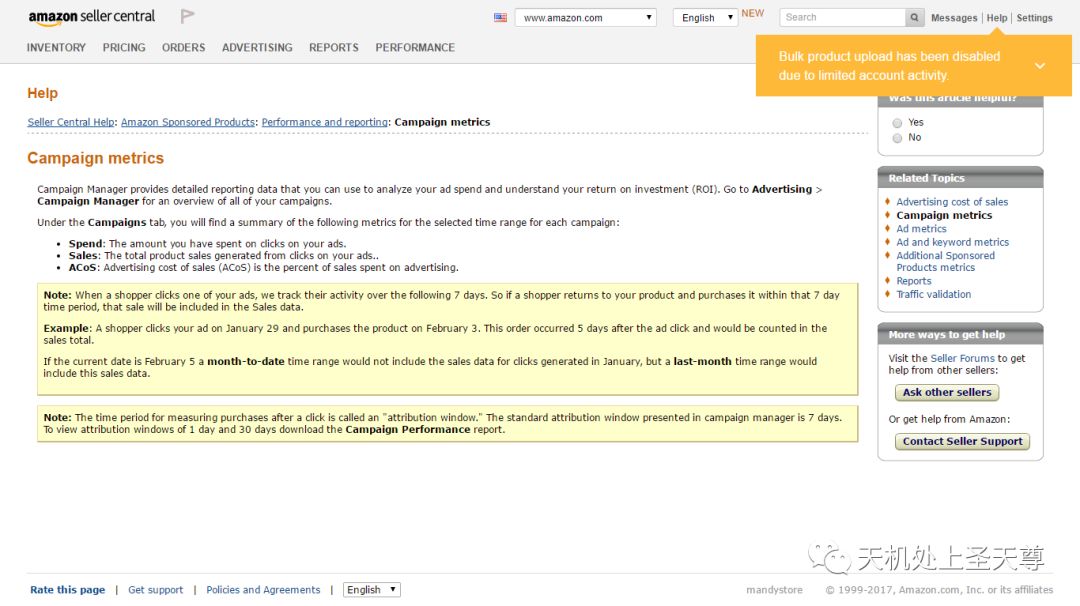The image size is (1080, 606).
Task: Open the Messages link
Action: [x=954, y=18]
